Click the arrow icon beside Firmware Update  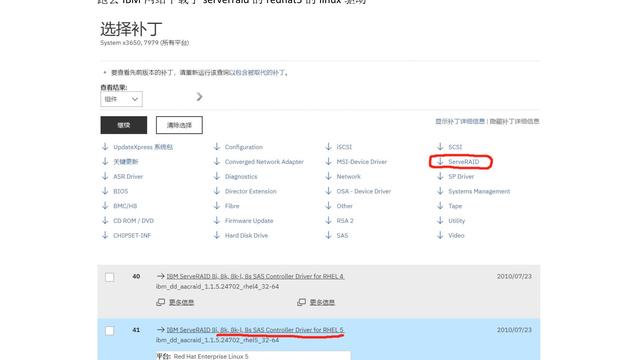coord(217,220)
